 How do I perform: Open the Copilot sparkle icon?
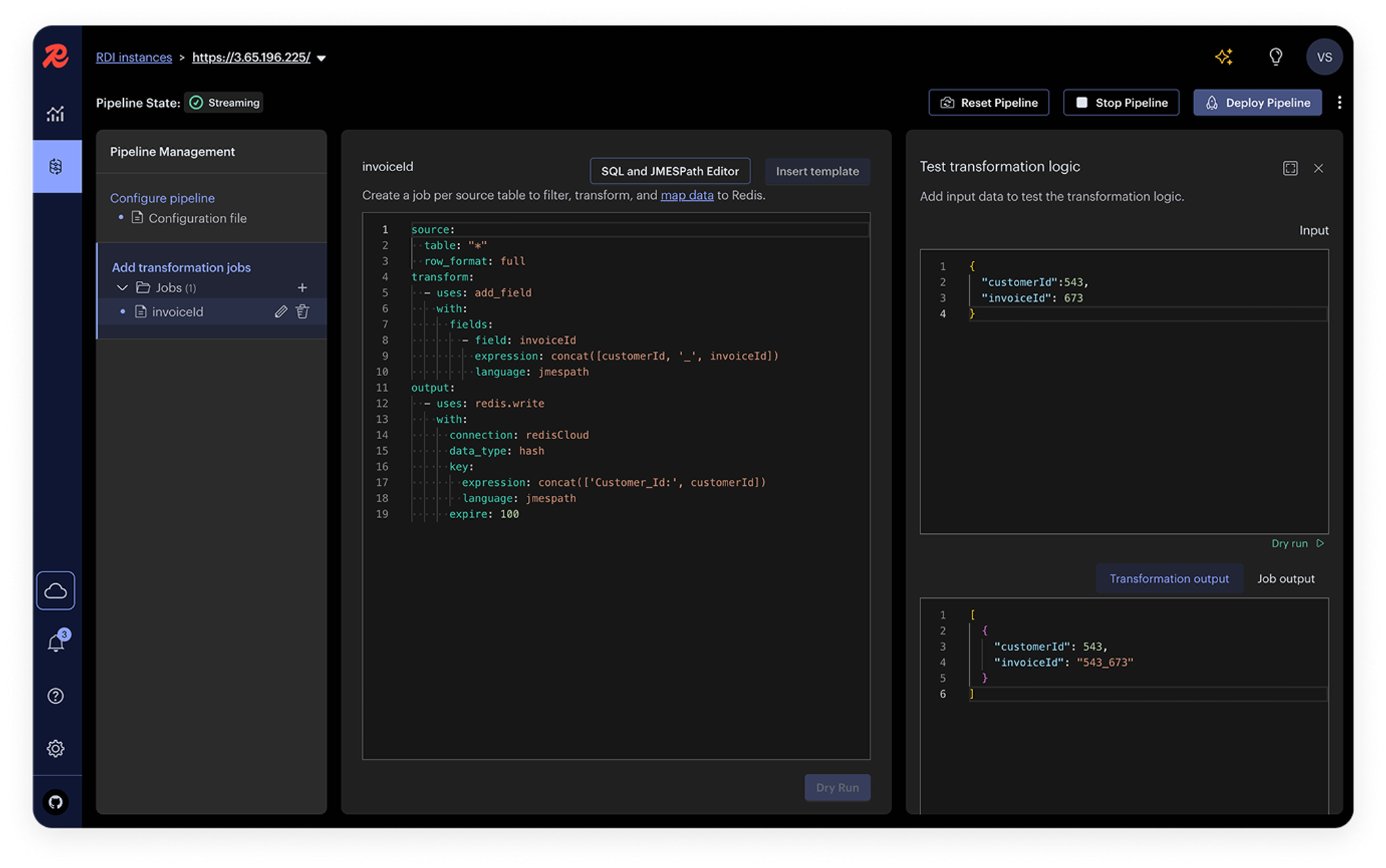1223,57
